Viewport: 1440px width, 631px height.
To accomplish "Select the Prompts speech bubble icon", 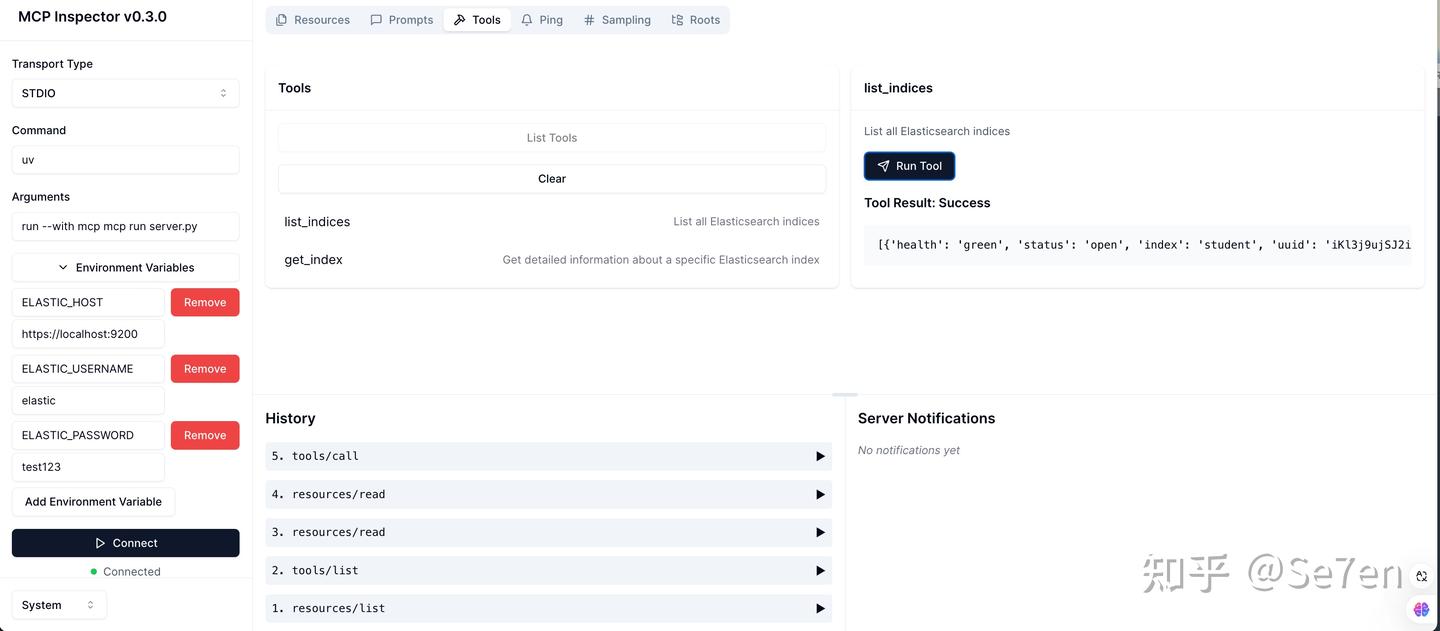I will click(x=375, y=18).
